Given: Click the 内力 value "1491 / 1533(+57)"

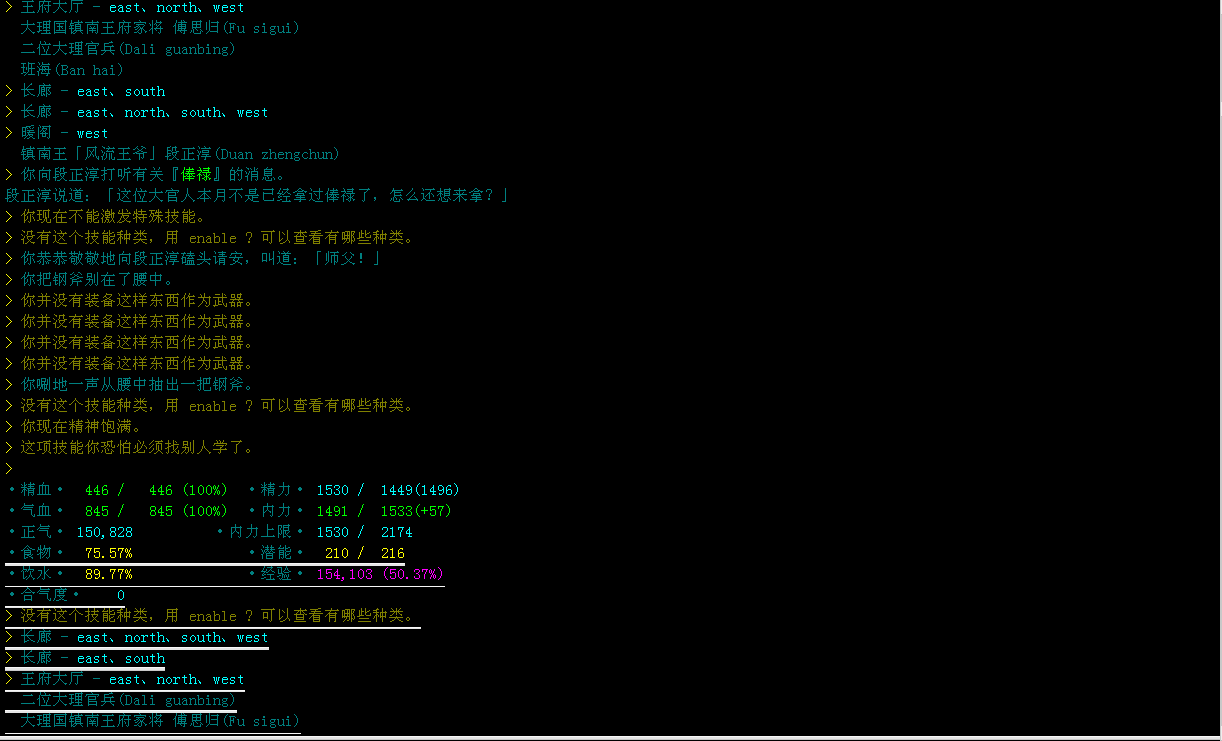Looking at the screenshot, I should [x=384, y=511].
